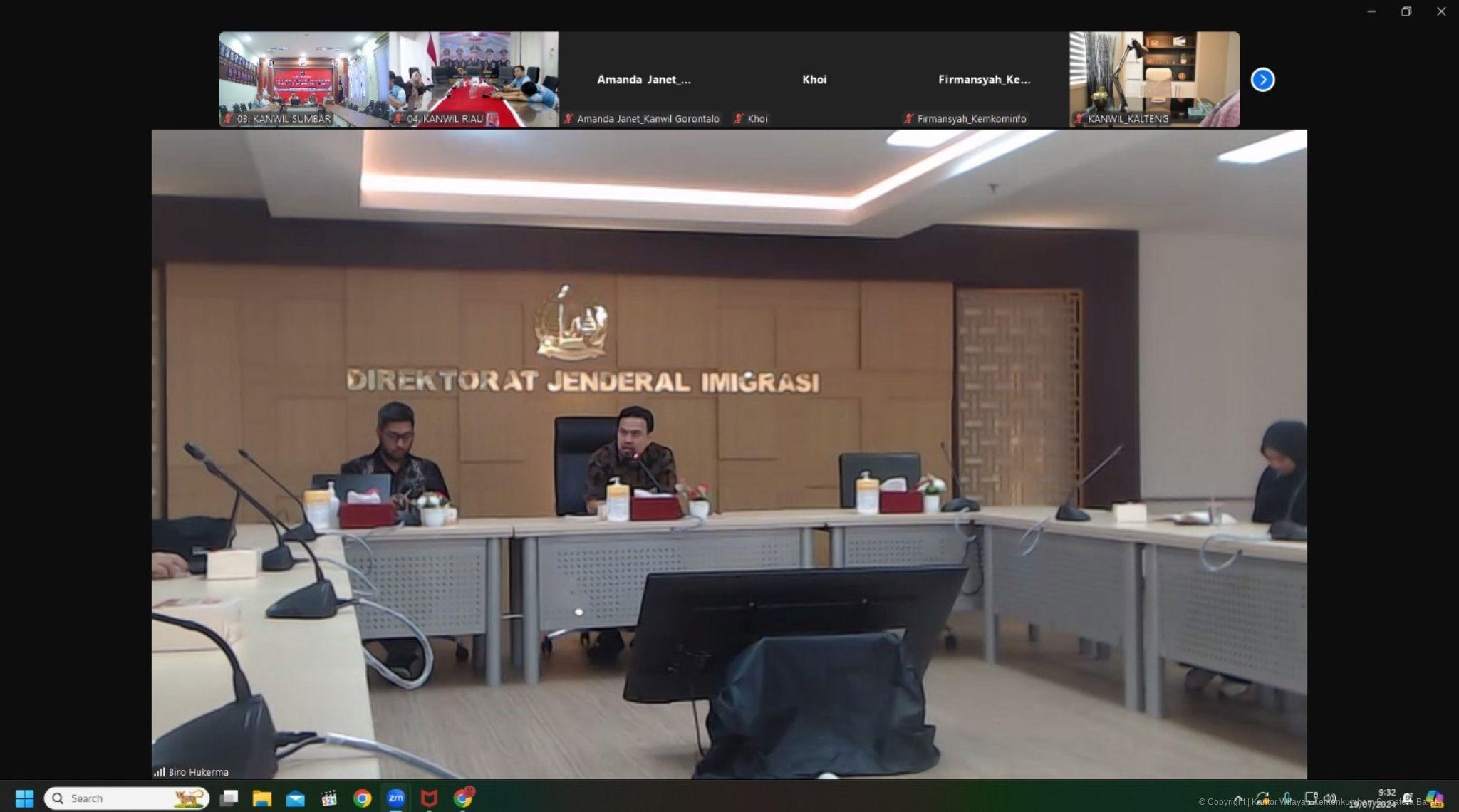Open the Mail app in taskbar
This screenshot has width=1459, height=812.
[x=295, y=798]
